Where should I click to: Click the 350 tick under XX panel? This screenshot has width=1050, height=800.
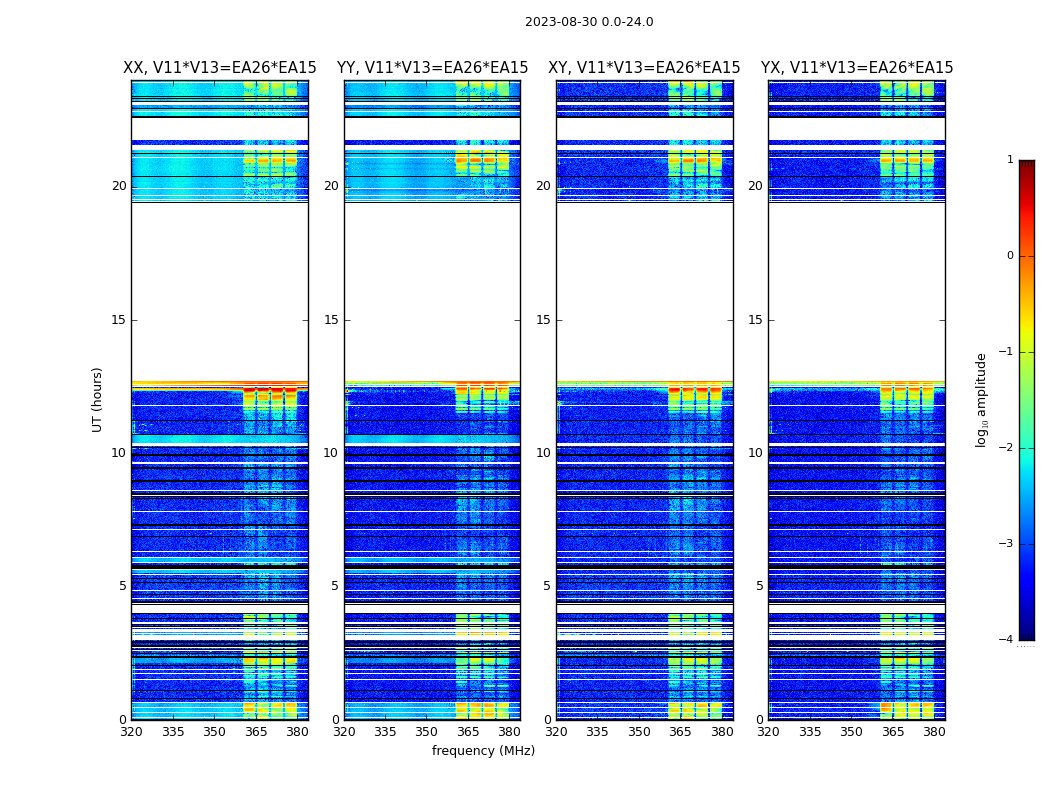[214, 732]
